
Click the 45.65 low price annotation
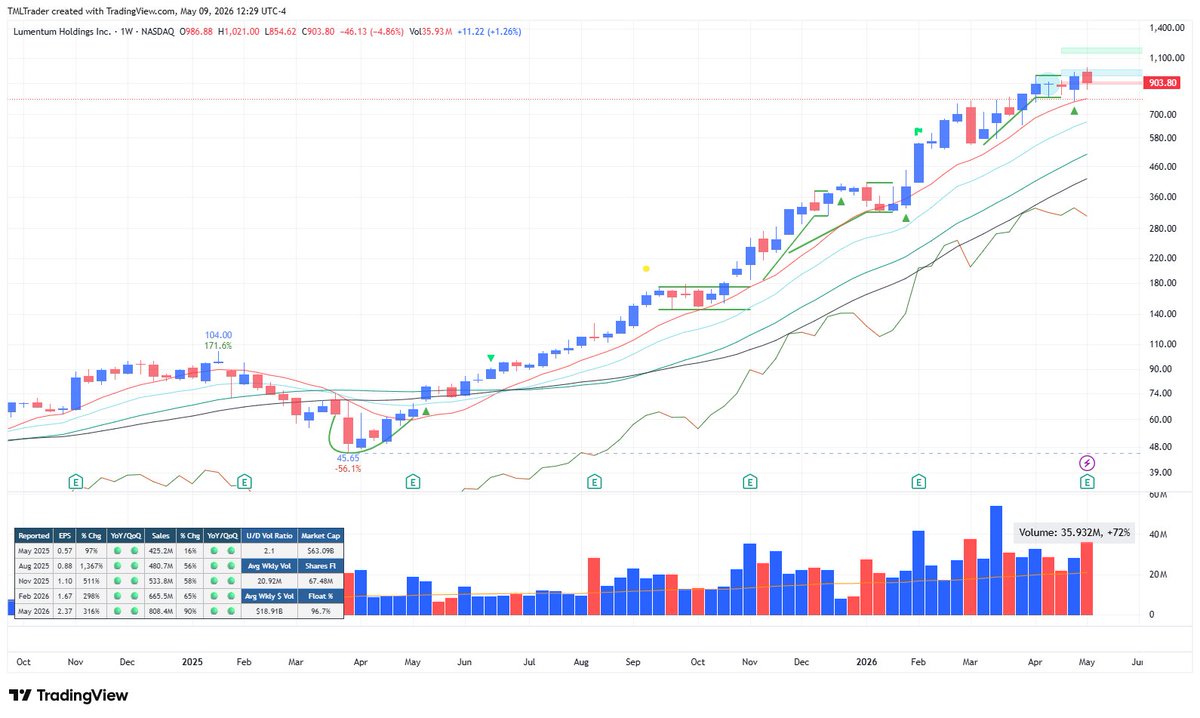coord(348,457)
